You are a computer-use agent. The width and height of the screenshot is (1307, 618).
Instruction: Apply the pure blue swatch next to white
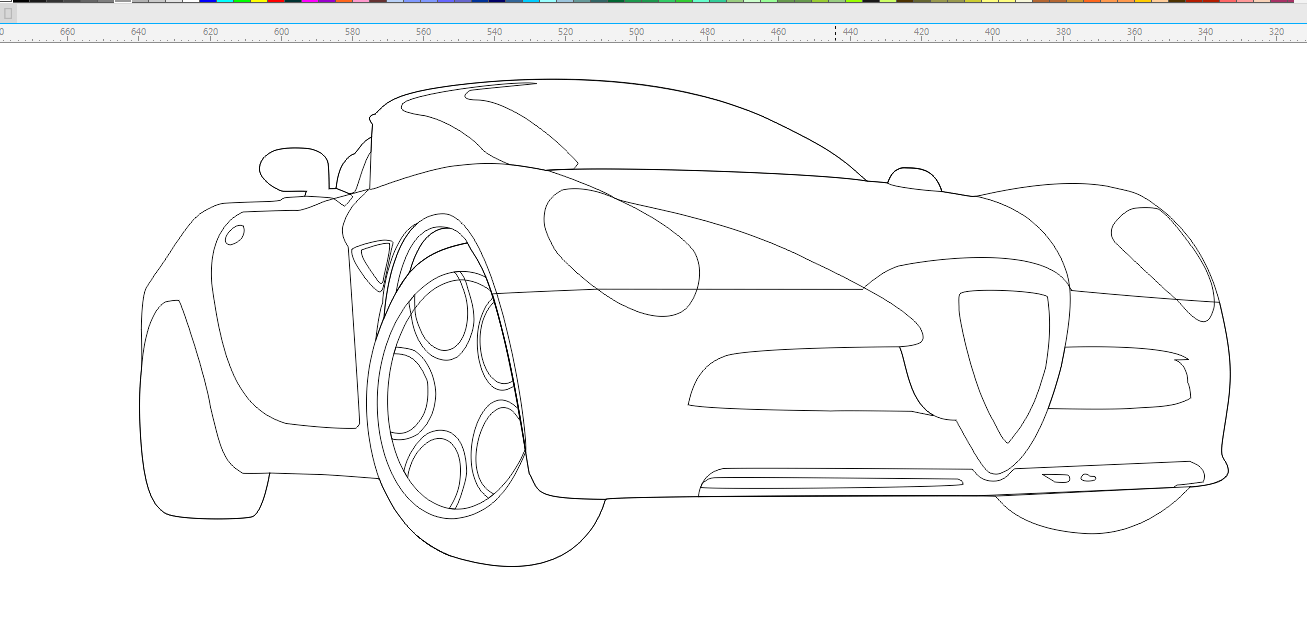coord(207,1)
